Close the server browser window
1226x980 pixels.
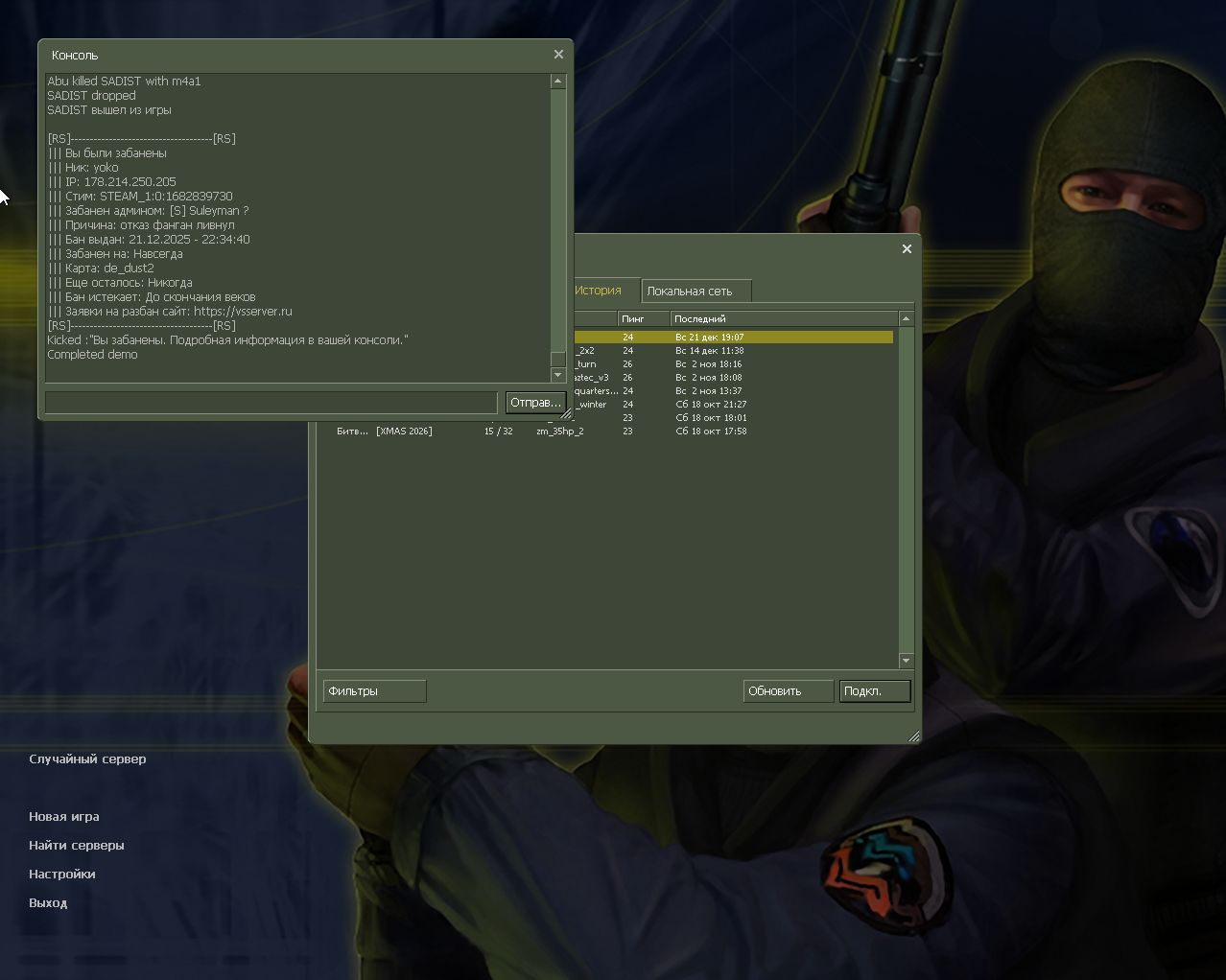(907, 248)
